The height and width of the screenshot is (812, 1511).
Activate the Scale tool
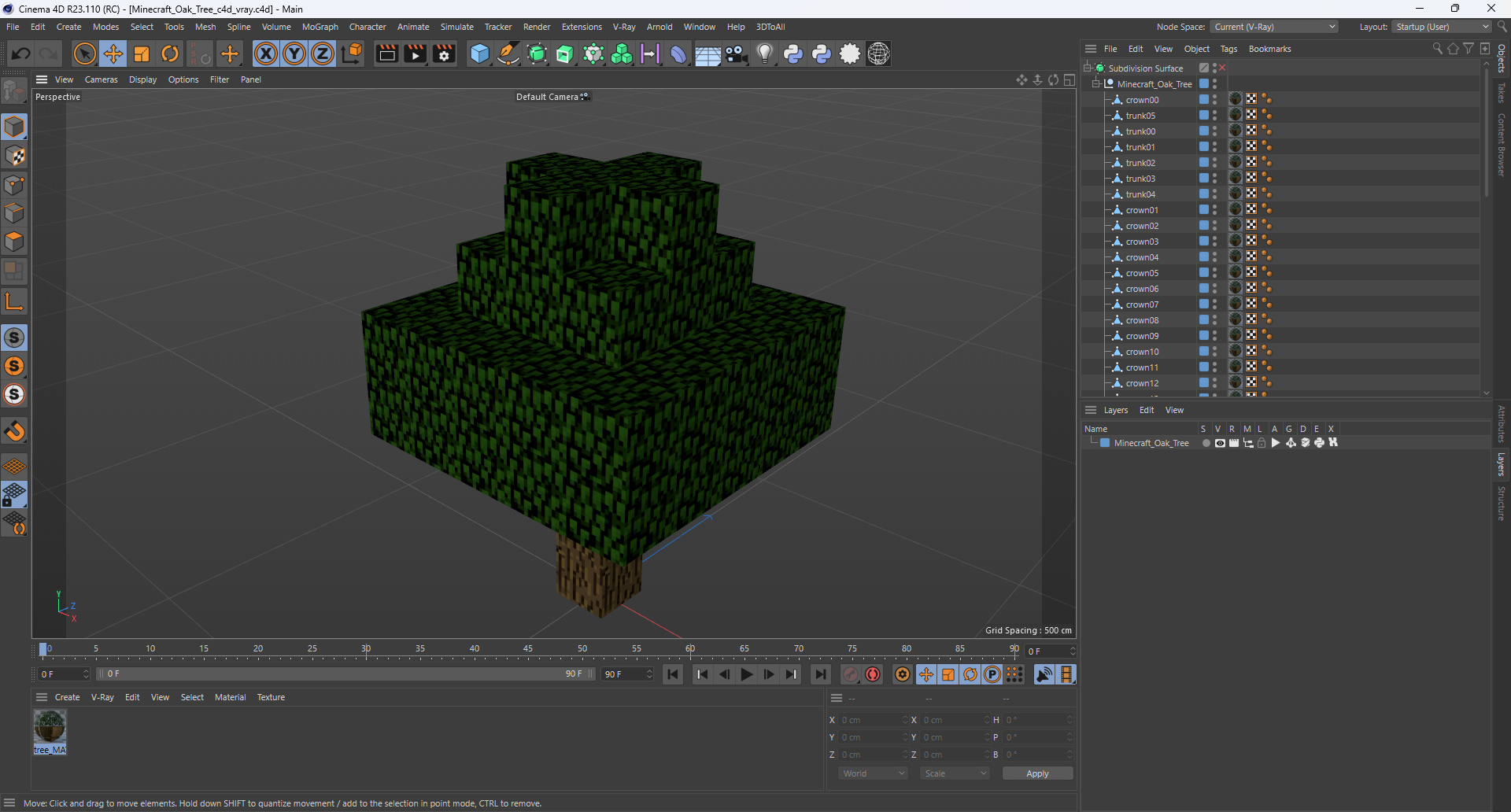click(142, 54)
